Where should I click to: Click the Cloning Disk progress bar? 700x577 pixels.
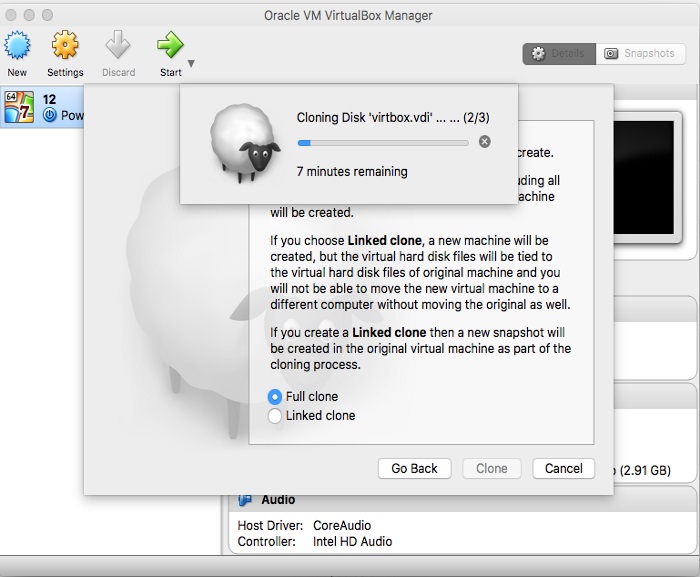[x=383, y=143]
